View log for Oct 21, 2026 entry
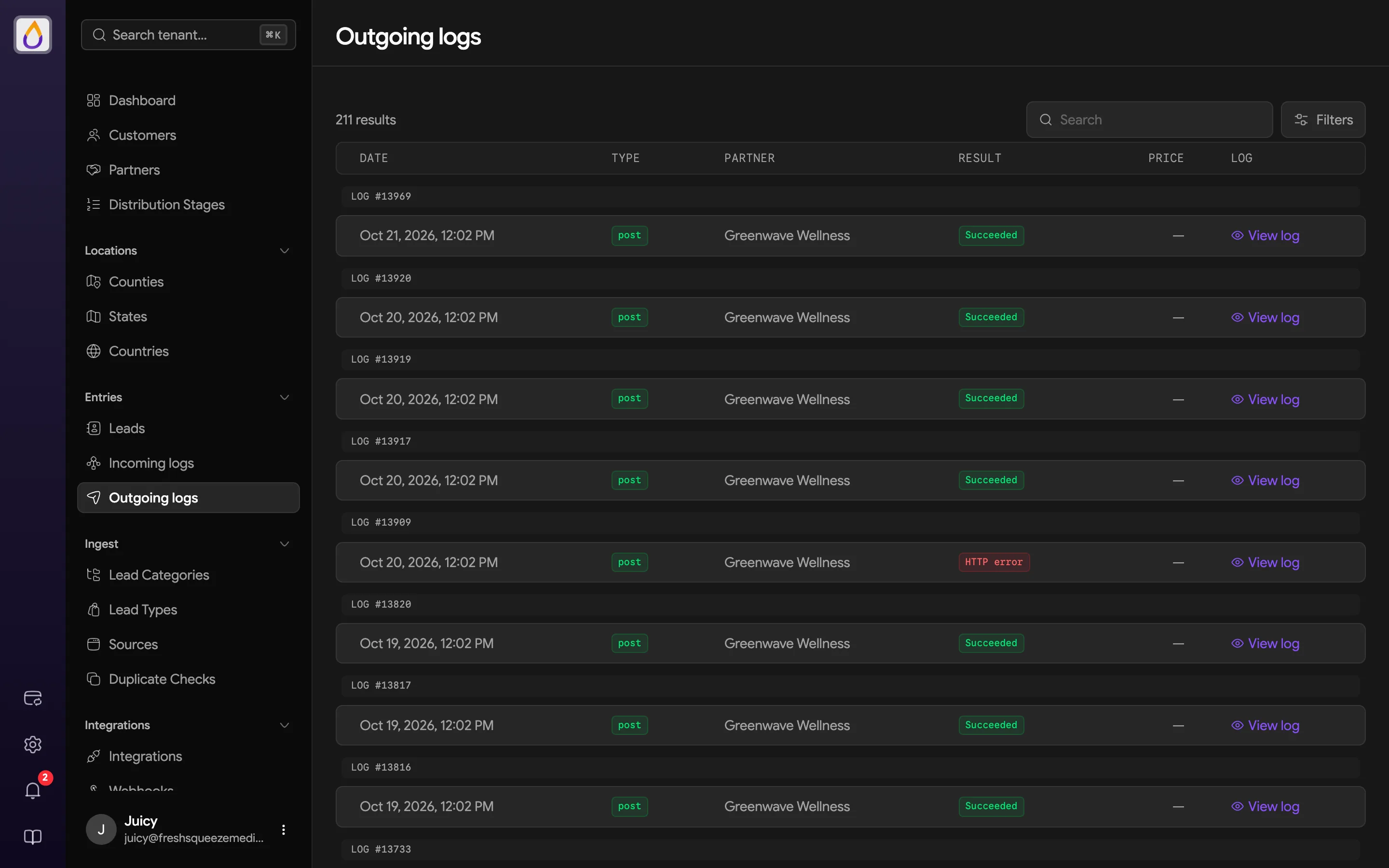Viewport: 1389px width, 868px height. (x=1265, y=235)
